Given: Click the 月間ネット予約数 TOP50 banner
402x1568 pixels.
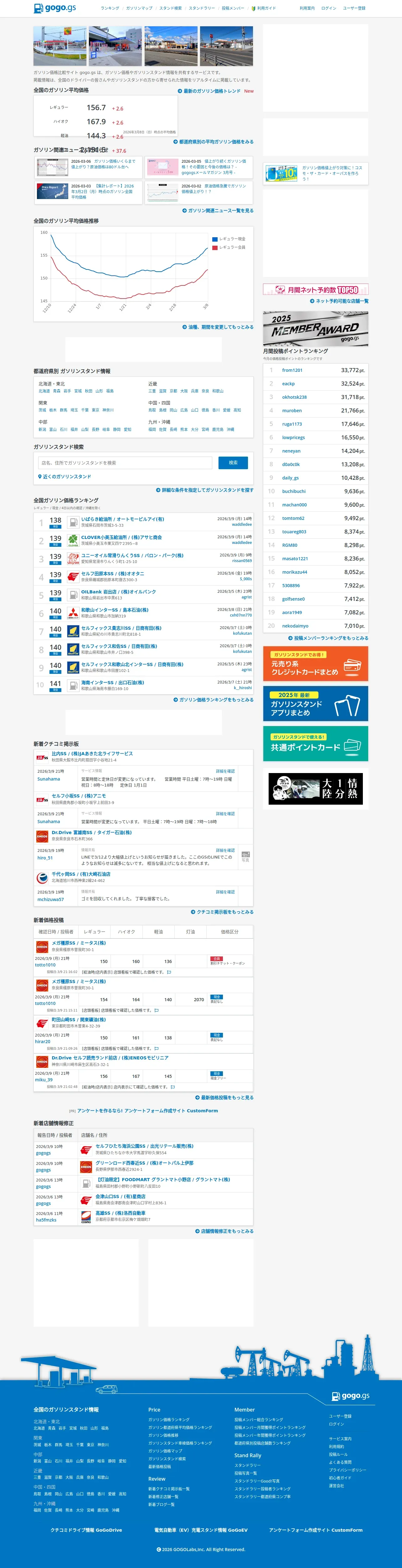Looking at the screenshot, I should (316, 290).
